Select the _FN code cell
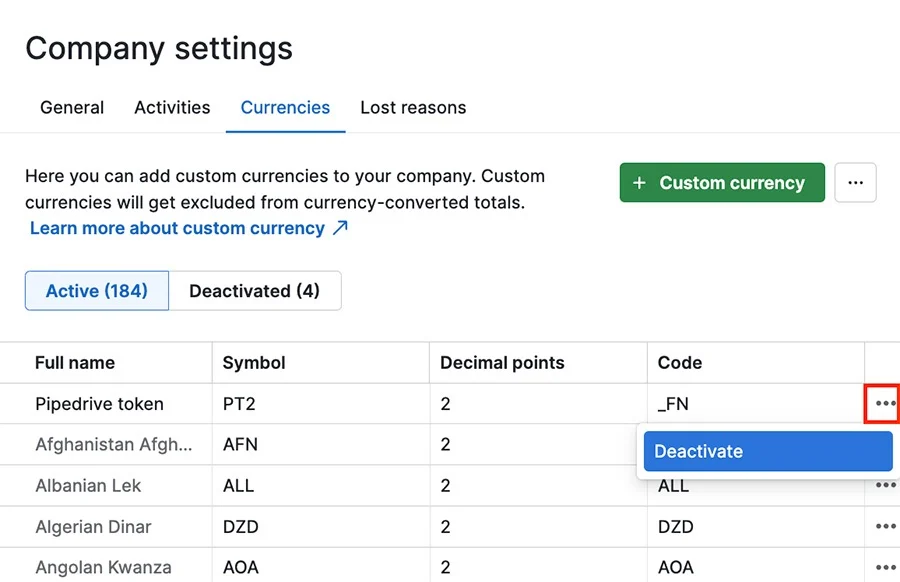Image resolution: width=900 pixels, height=582 pixels. pos(756,403)
